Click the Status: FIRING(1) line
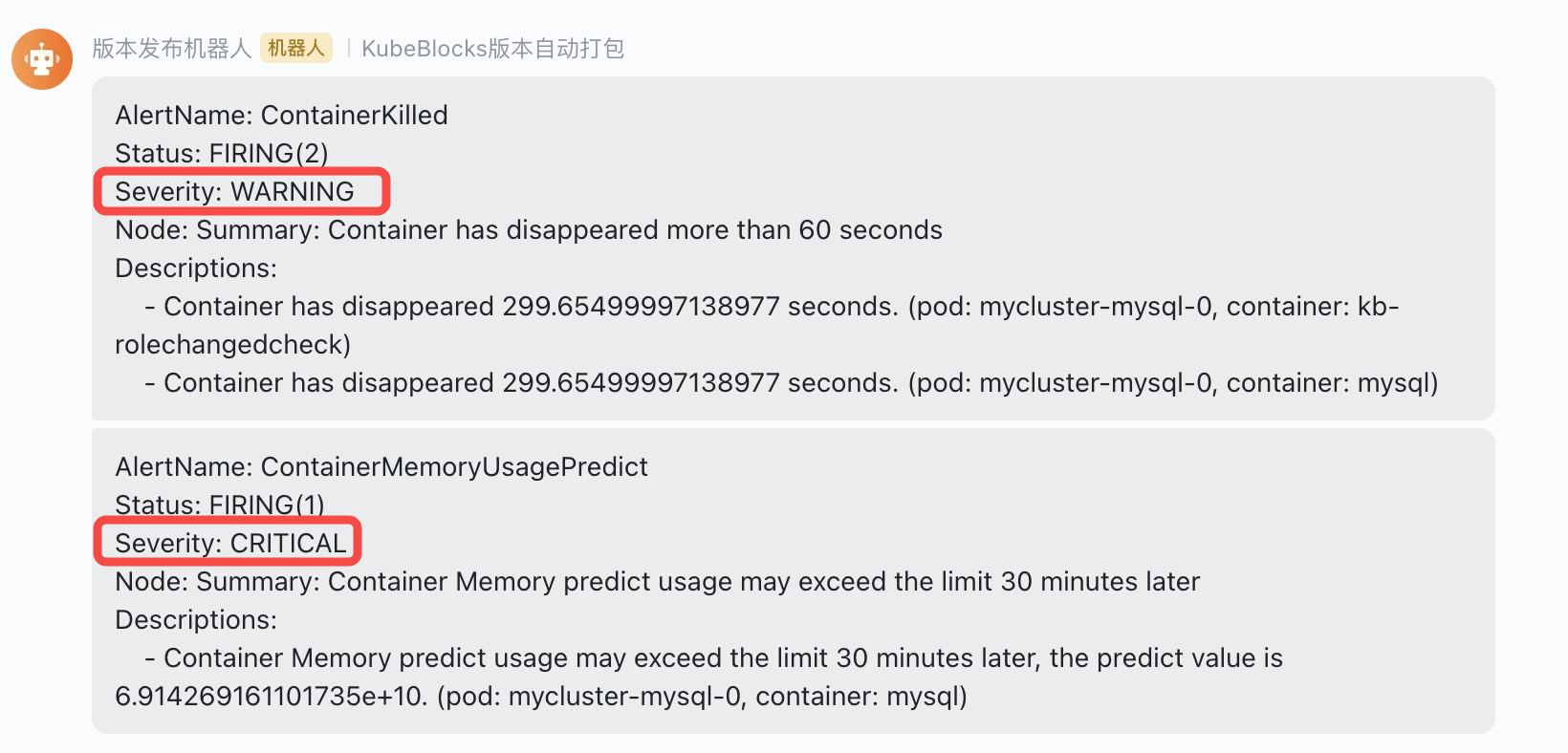Image resolution: width=1568 pixels, height=753 pixels. 219,505
